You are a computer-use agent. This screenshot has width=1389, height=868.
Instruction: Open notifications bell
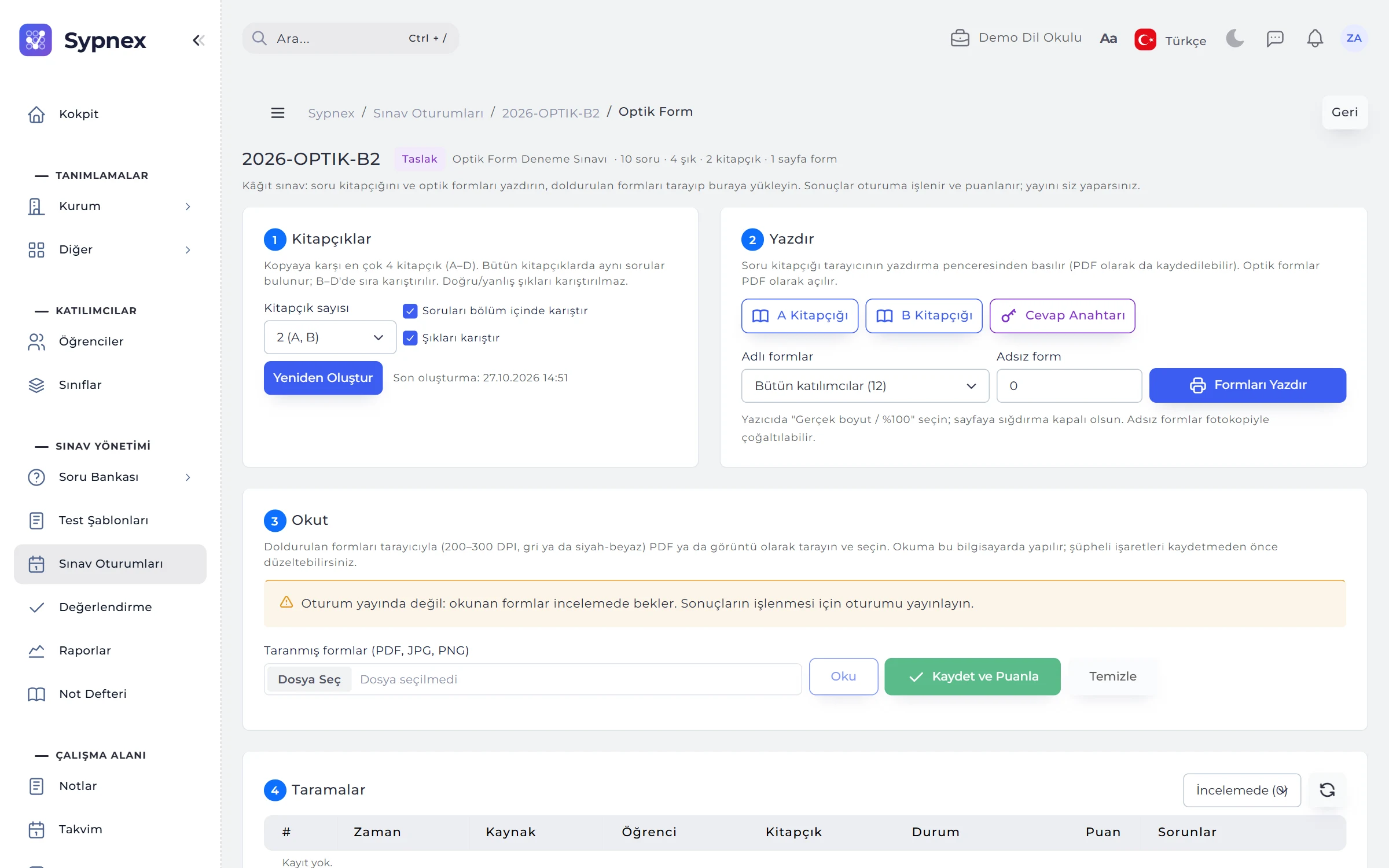tap(1315, 38)
